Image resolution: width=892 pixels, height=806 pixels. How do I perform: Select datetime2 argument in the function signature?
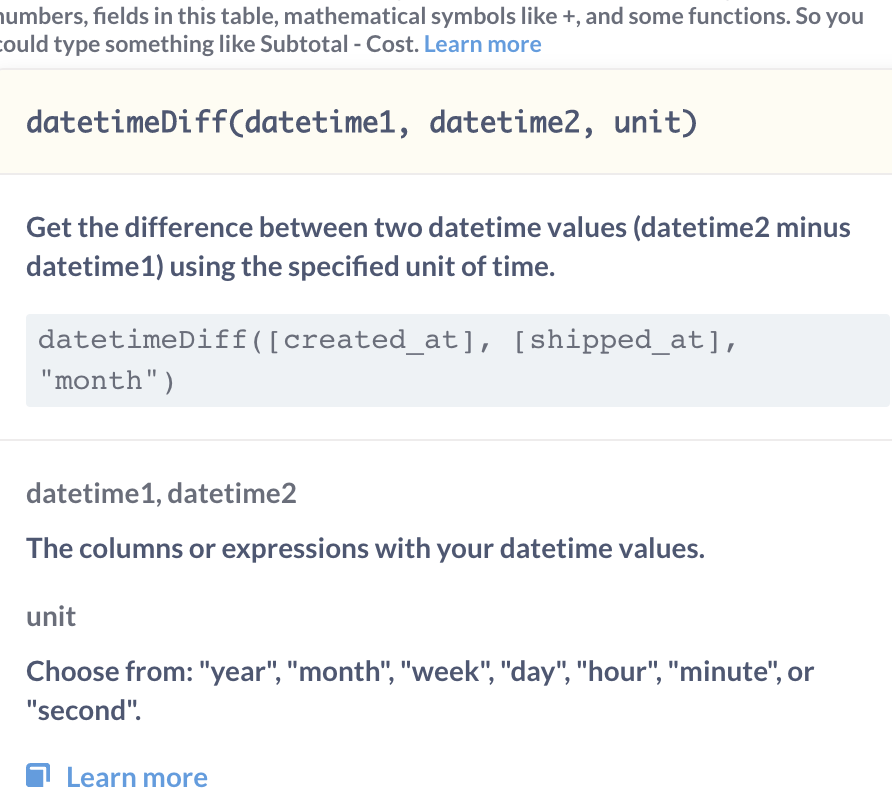pyautogui.click(x=511, y=123)
